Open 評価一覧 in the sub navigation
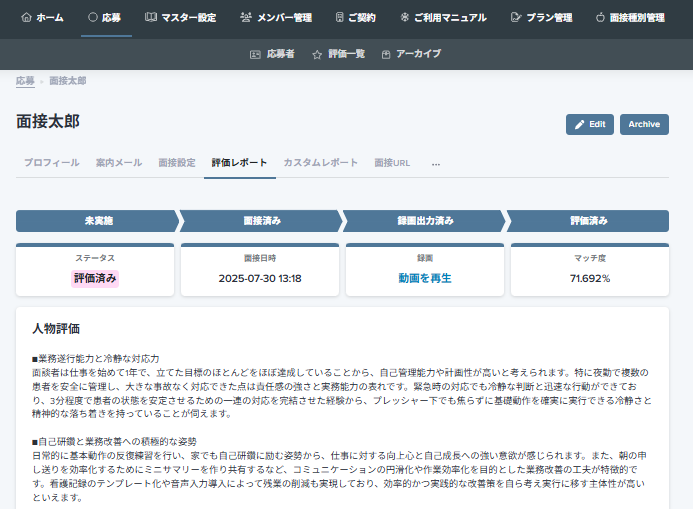The height and width of the screenshot is (509, 693). click(x=339, y=54)
